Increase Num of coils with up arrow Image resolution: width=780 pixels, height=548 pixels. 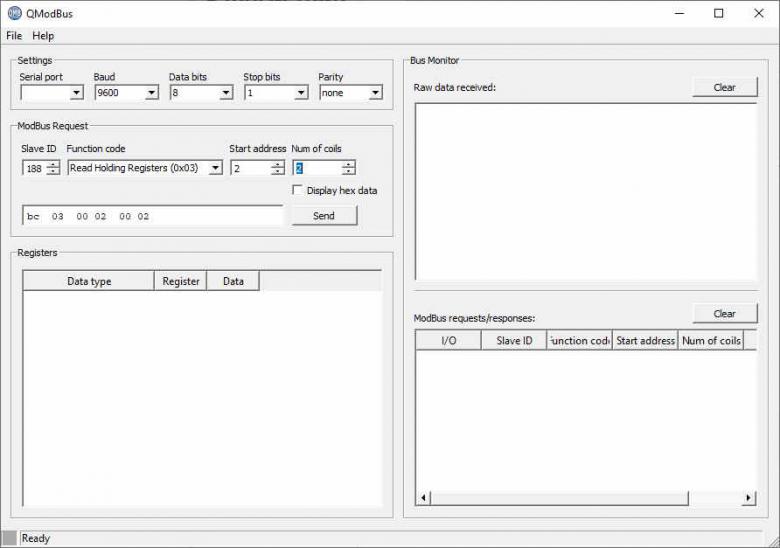tap(349, 165)
